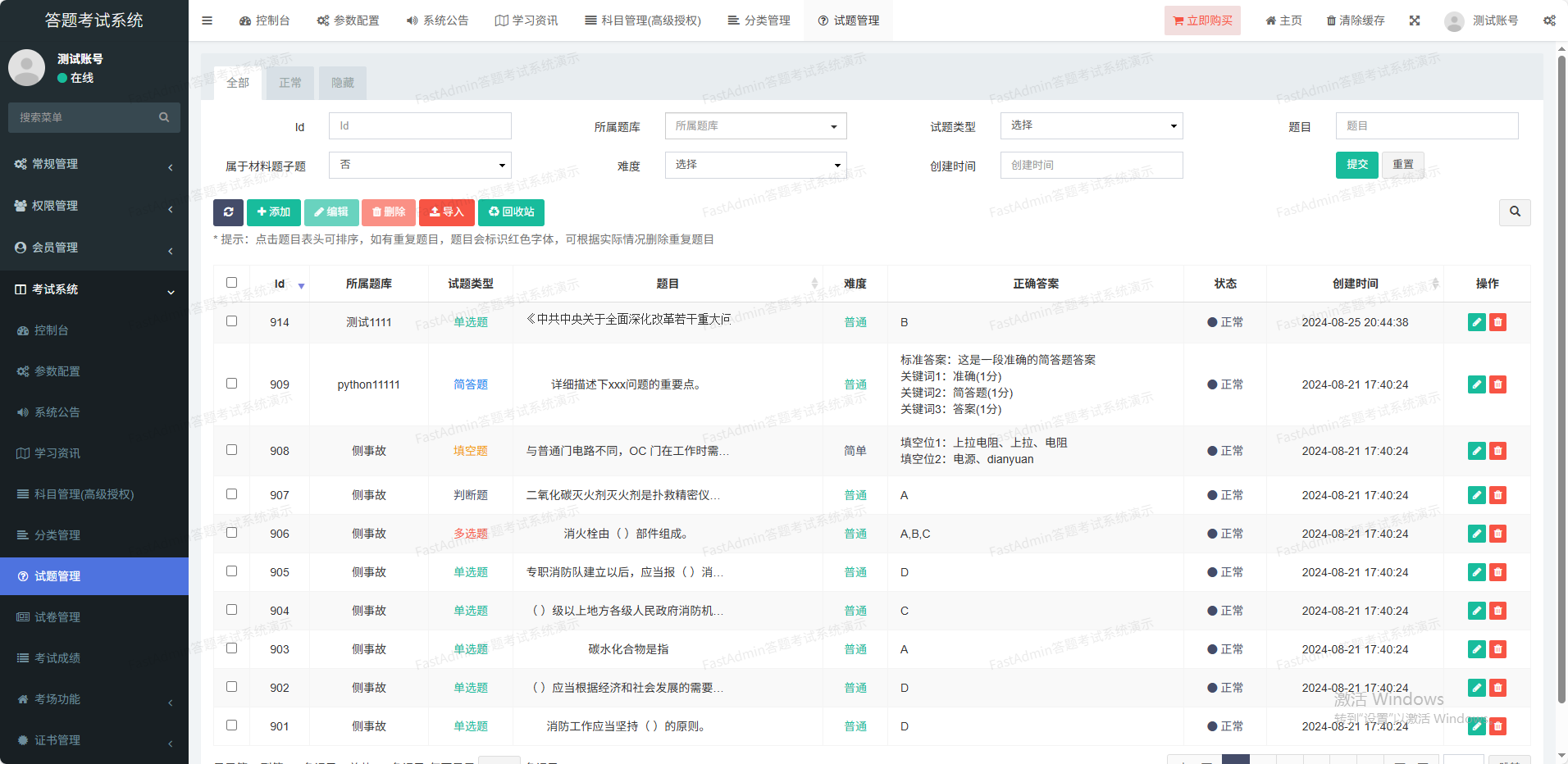Click the vertical page scrollbar
The height and width of the screenshot is (764, 1568).
pos(1561,377)
